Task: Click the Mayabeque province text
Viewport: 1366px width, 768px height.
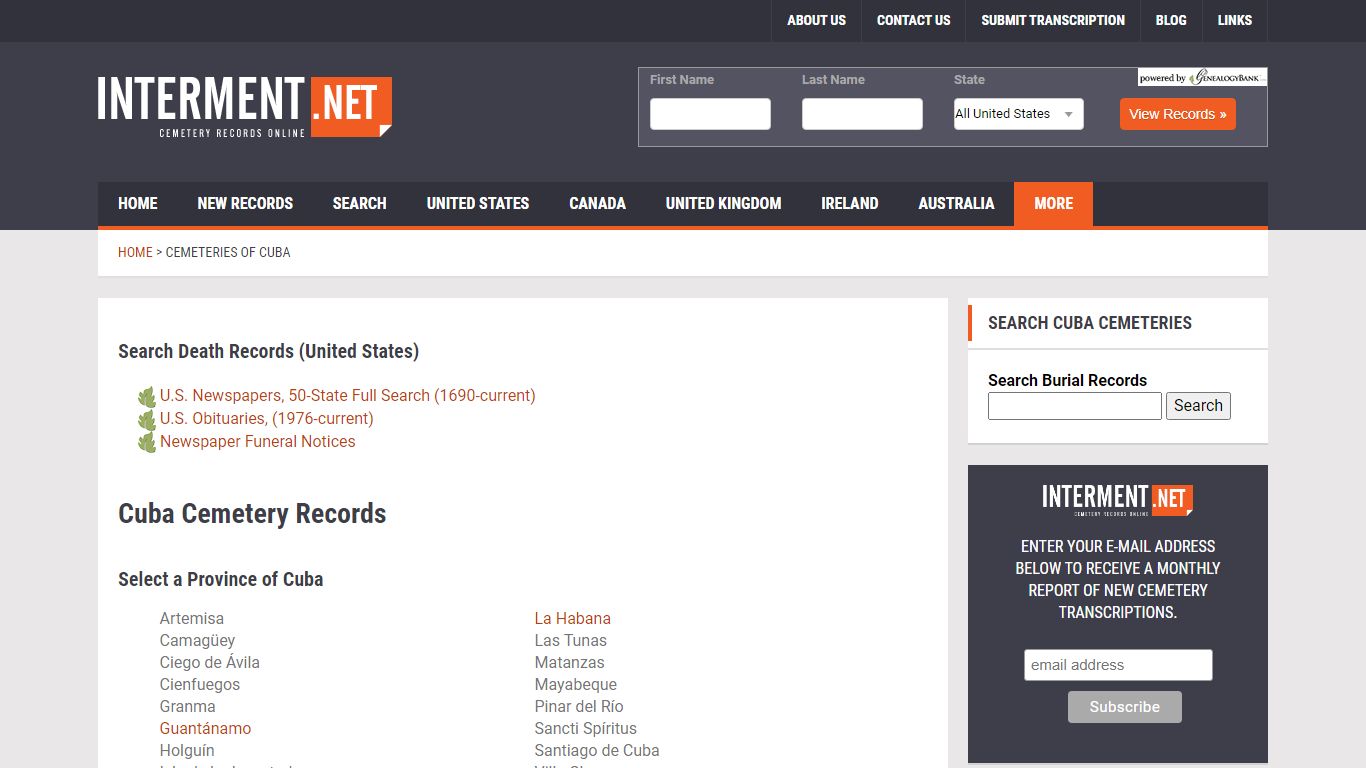Action: pyautogui.click(x=576, y=685)
